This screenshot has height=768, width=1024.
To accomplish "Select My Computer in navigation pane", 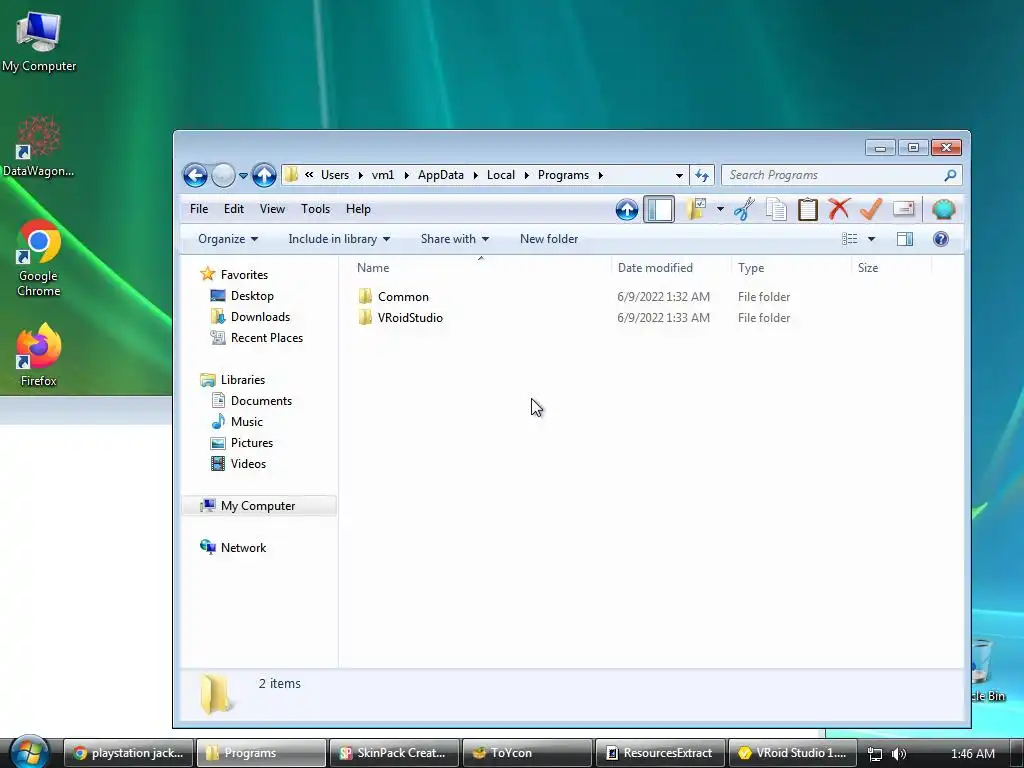I will pos(258,506).
